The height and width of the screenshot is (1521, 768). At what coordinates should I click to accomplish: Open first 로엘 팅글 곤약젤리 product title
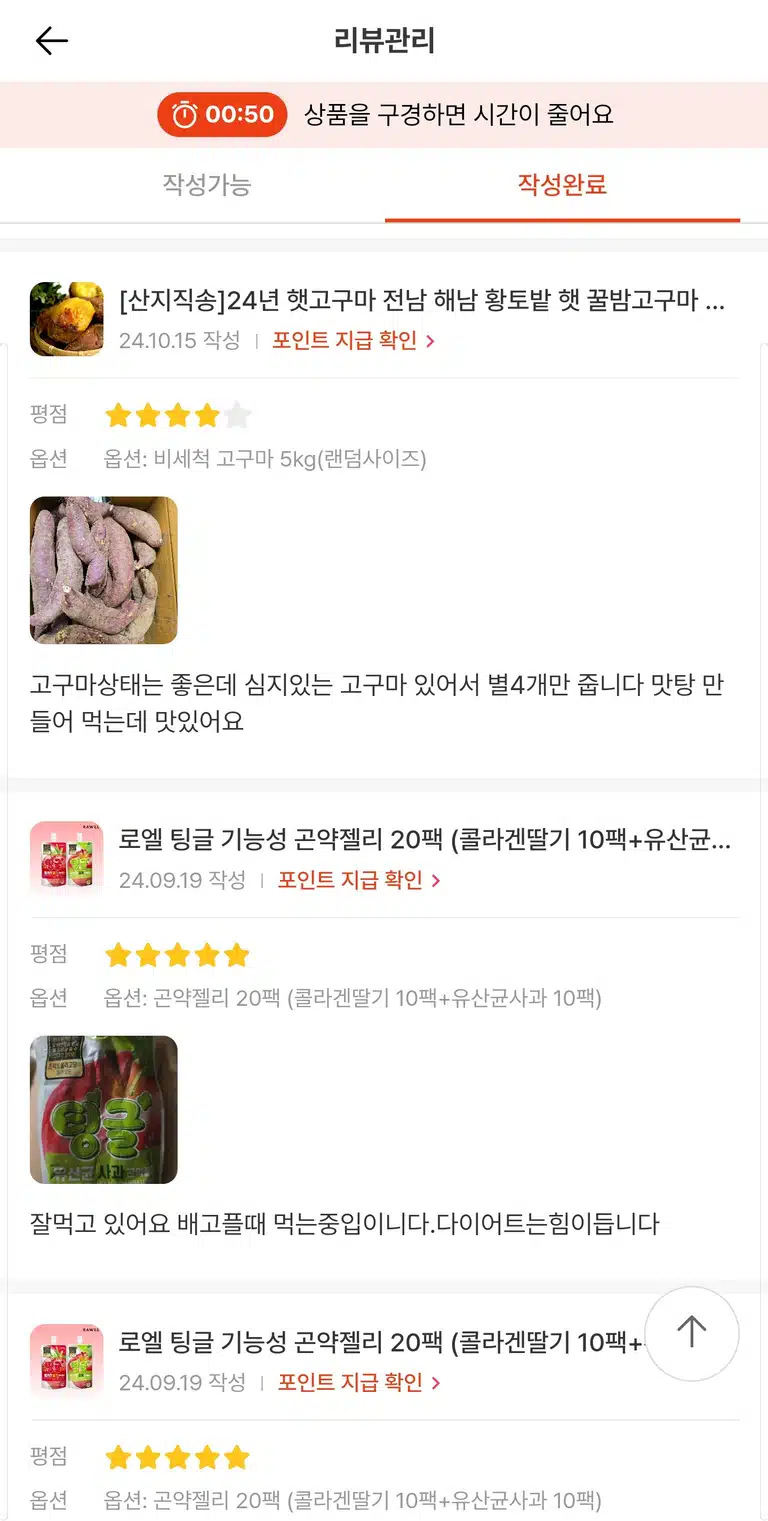(425, 840)
